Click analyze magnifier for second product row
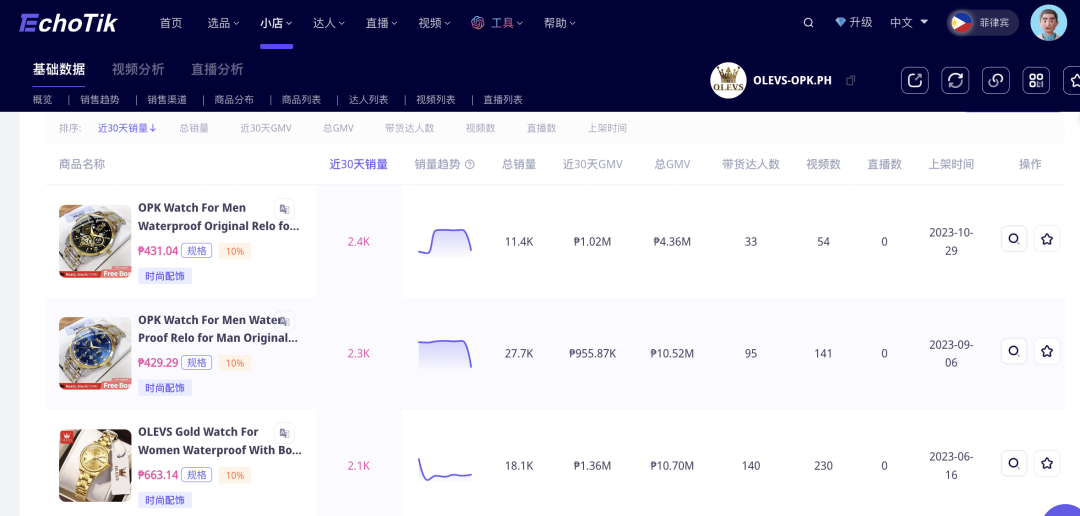1080x516 pixels. pos(1014,351)
